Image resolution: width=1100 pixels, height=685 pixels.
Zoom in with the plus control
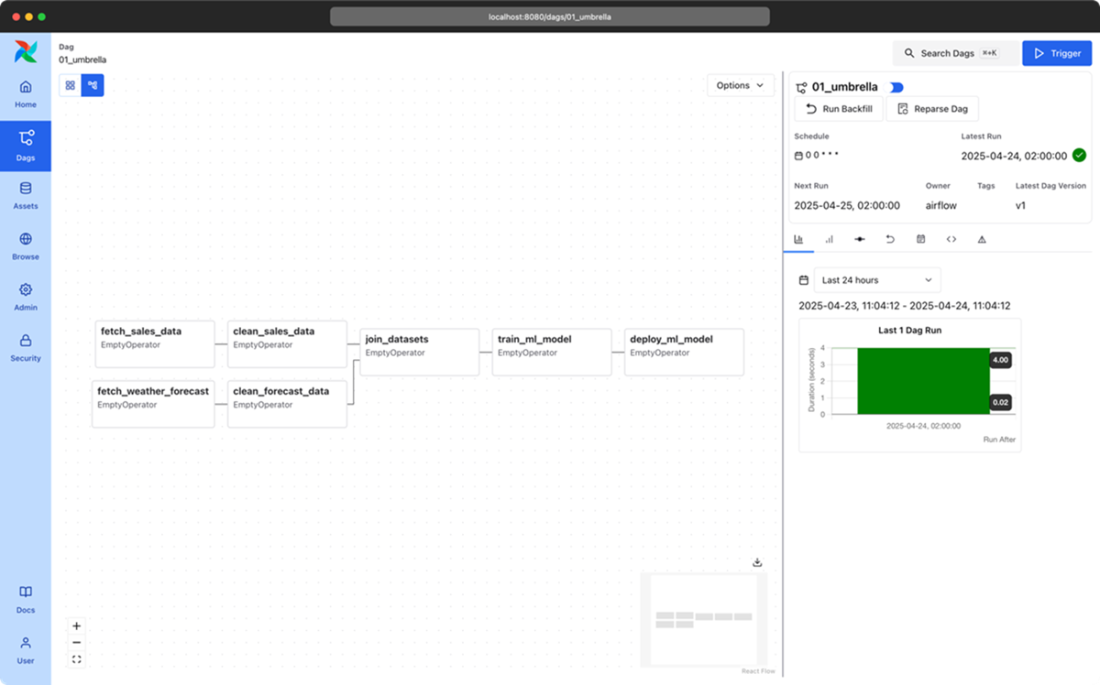[77, 626]
